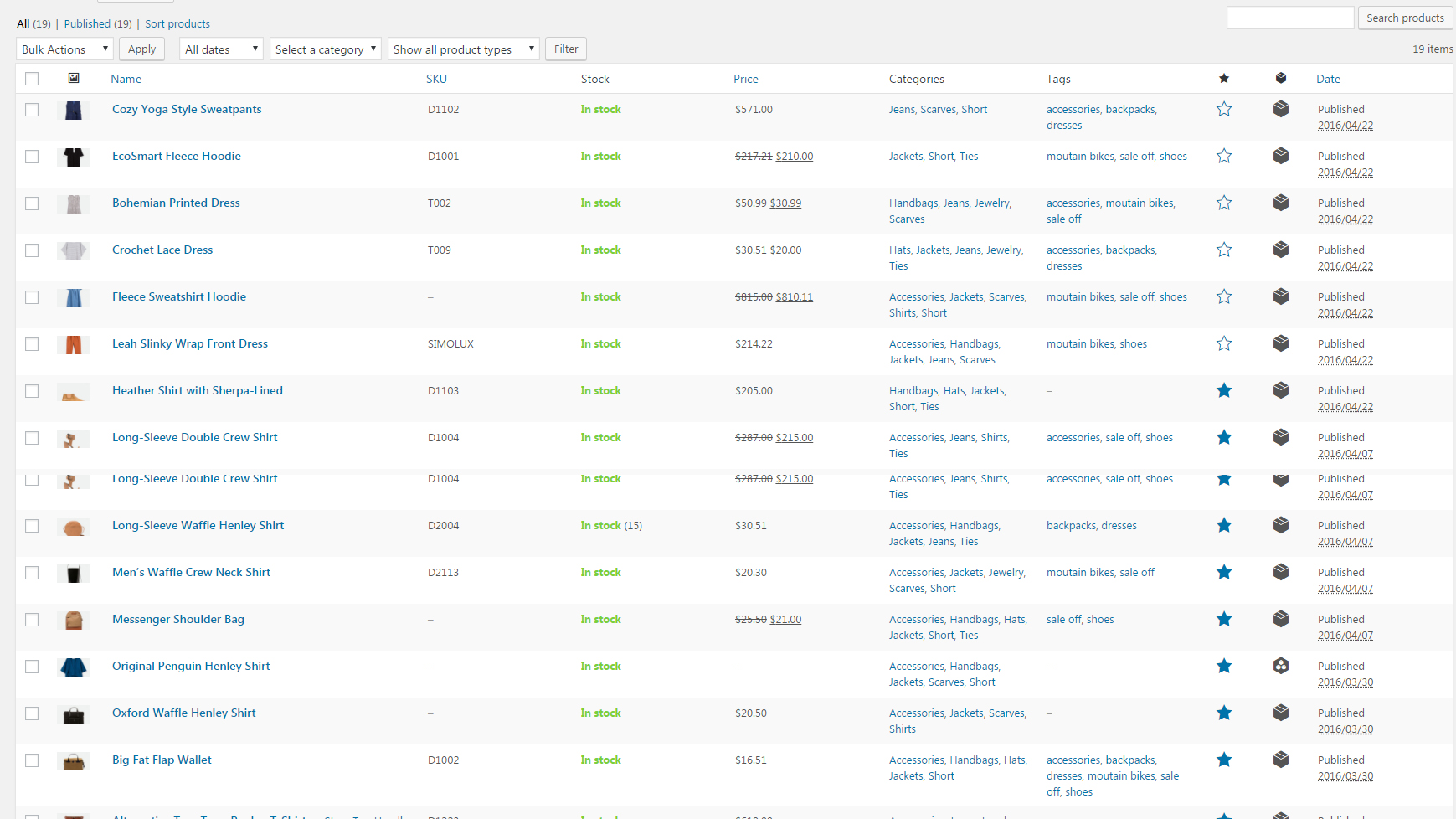Toggle featured star for Leah Slinky Wrap Front Dress
The image size is (1456, 819).
click(1224, 343)
